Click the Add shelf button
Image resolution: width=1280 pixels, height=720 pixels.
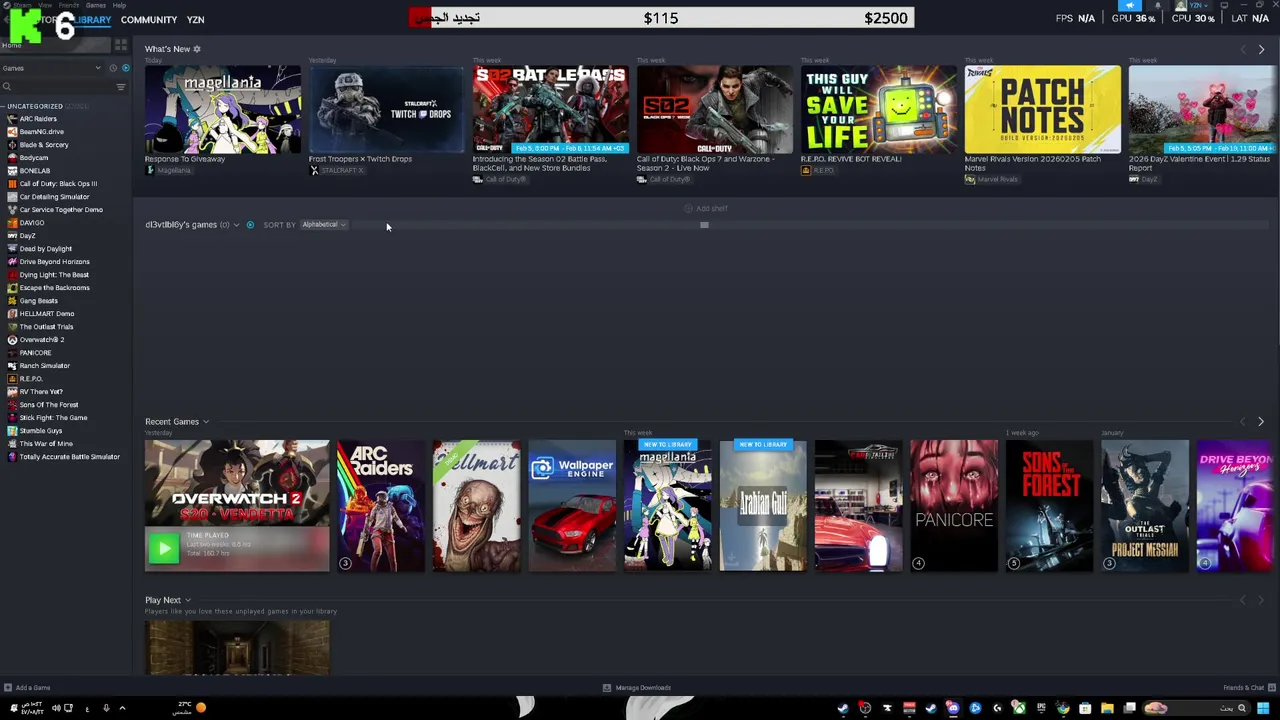coord(706,209)
